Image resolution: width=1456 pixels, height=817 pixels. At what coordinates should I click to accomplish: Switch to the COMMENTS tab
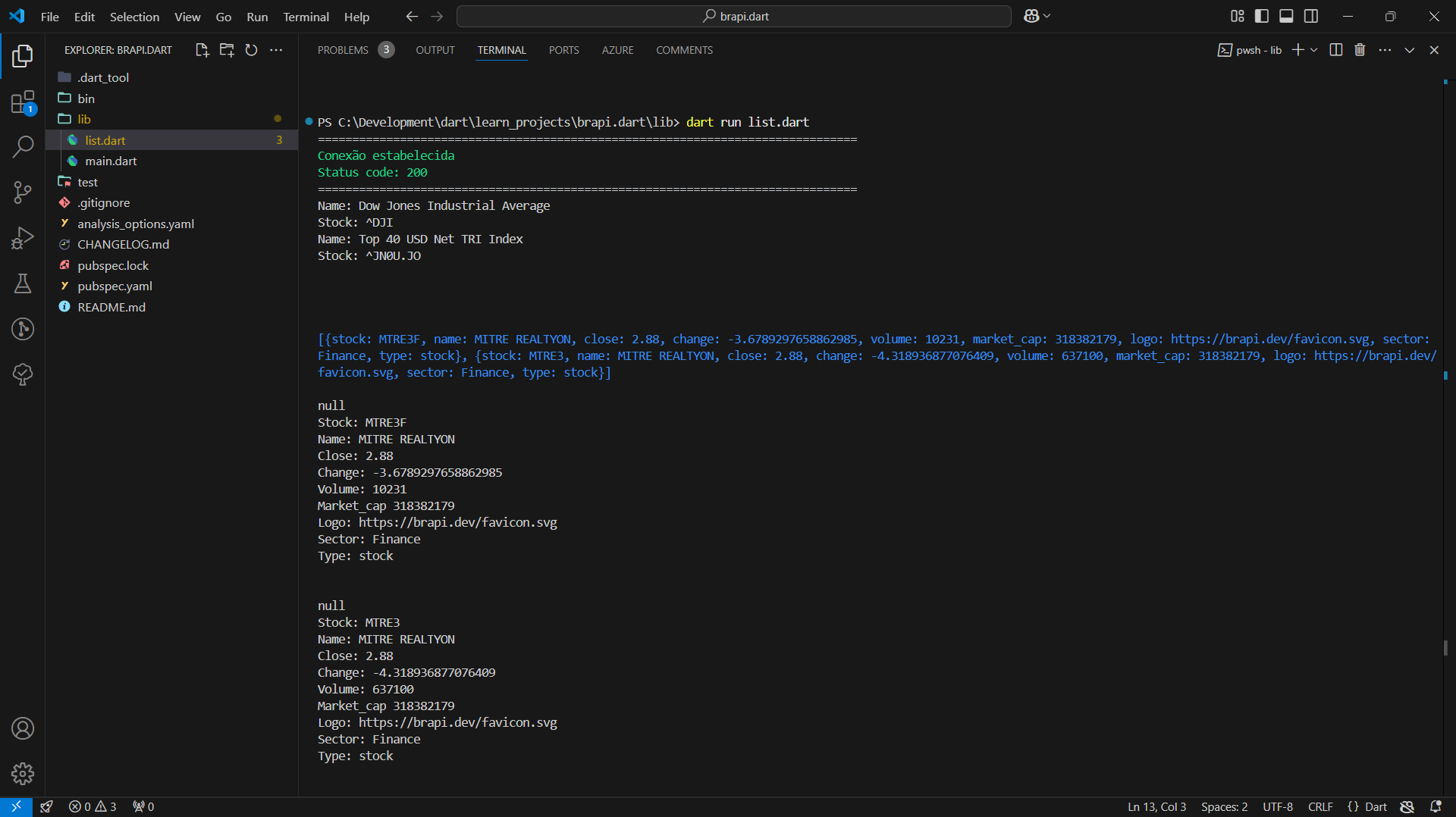(x=684, y=50)
